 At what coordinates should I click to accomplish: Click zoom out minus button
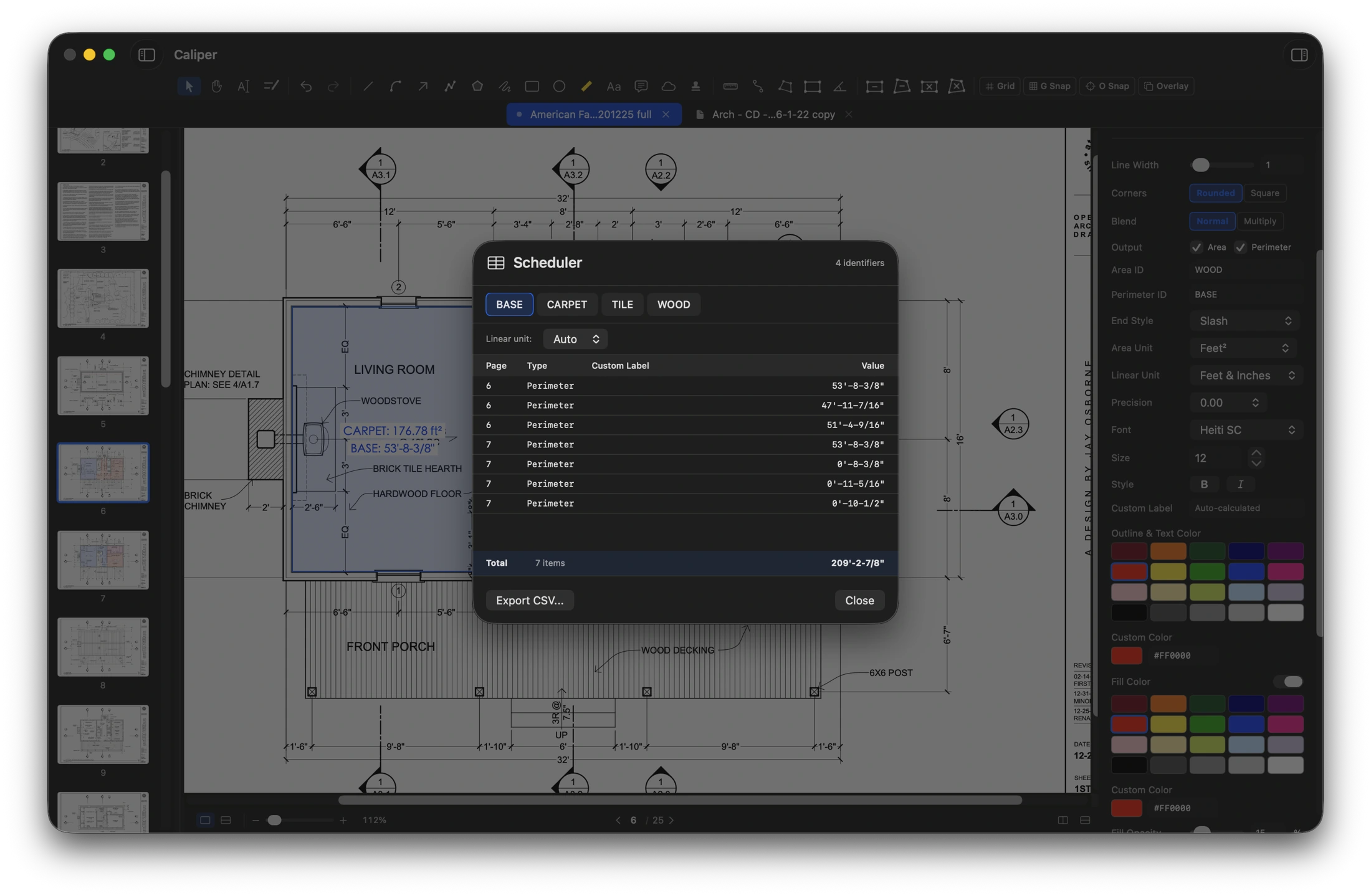256,821
